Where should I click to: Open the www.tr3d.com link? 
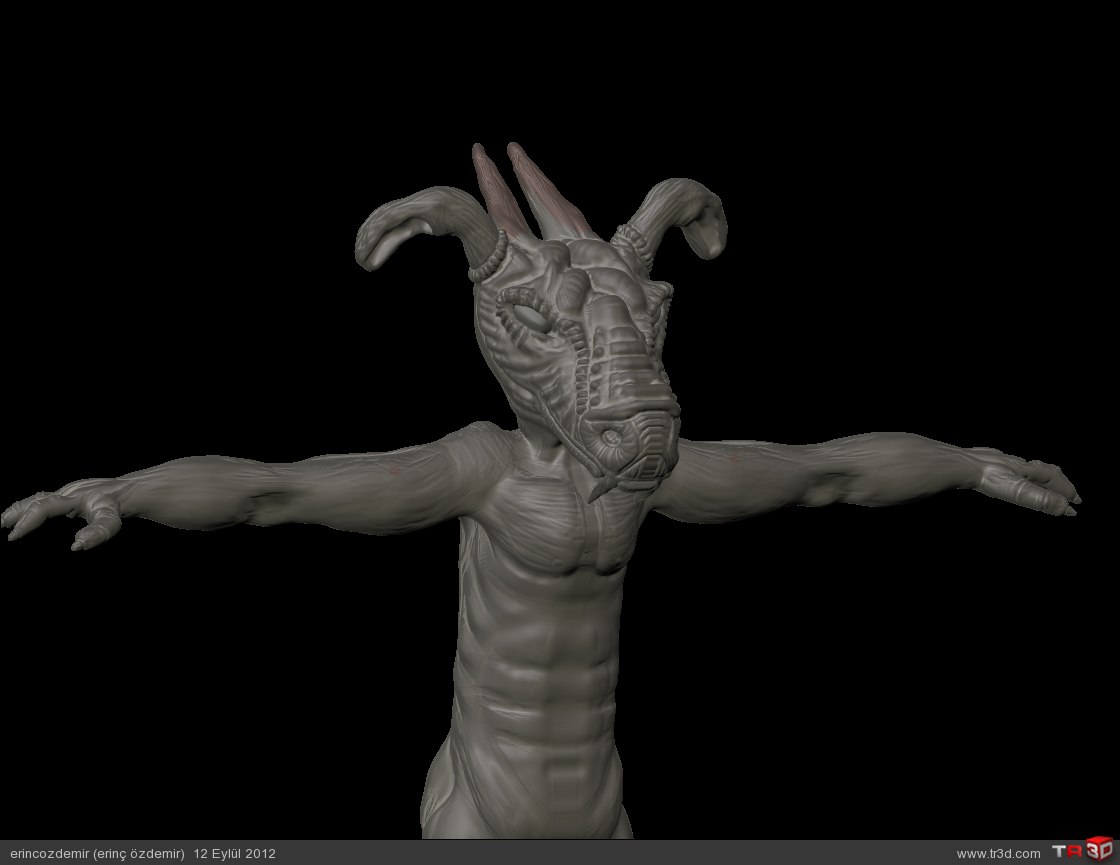point(998,854)
